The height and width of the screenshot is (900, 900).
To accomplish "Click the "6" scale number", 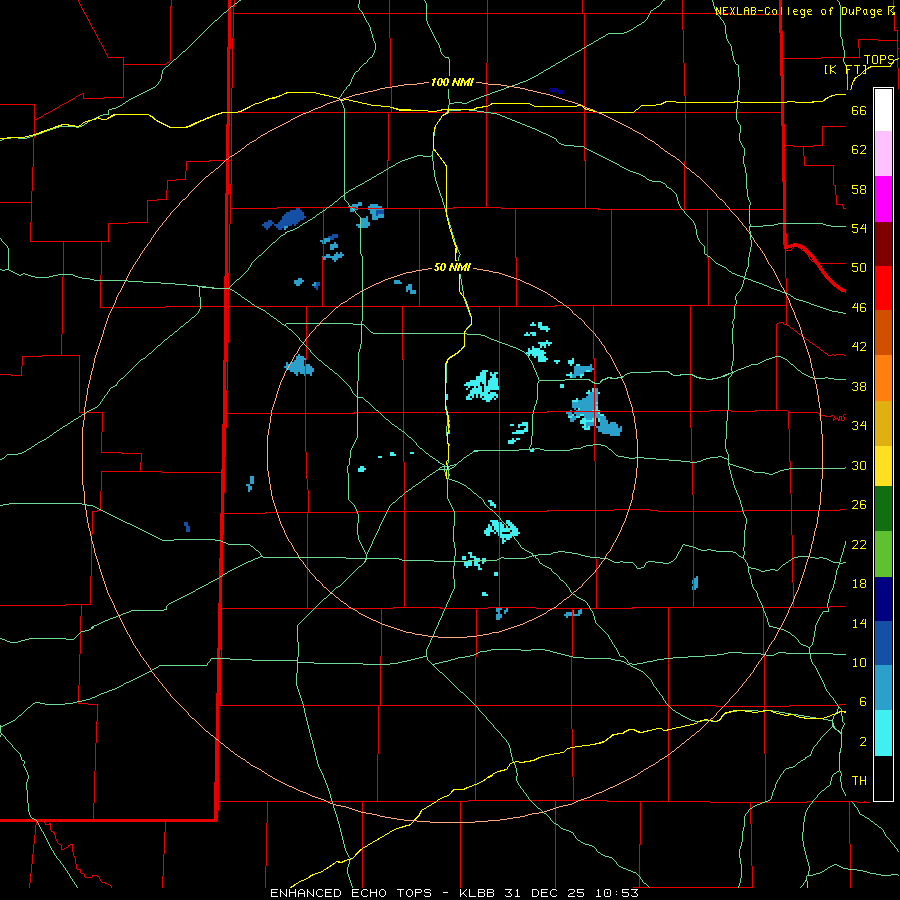I will coord(862,702).
